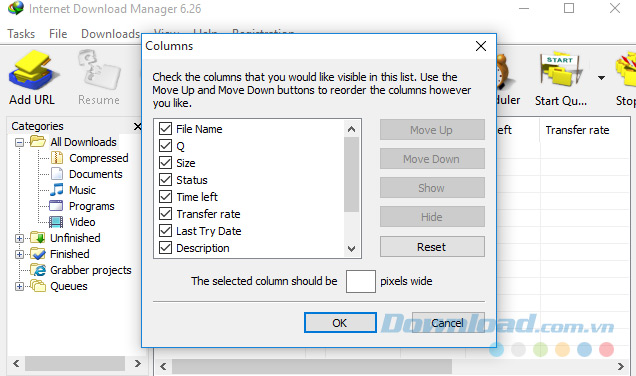This screenshot has height=376, width=636.
Task: Click the Stop Queue toolbar icon
Action: [626, 69]
